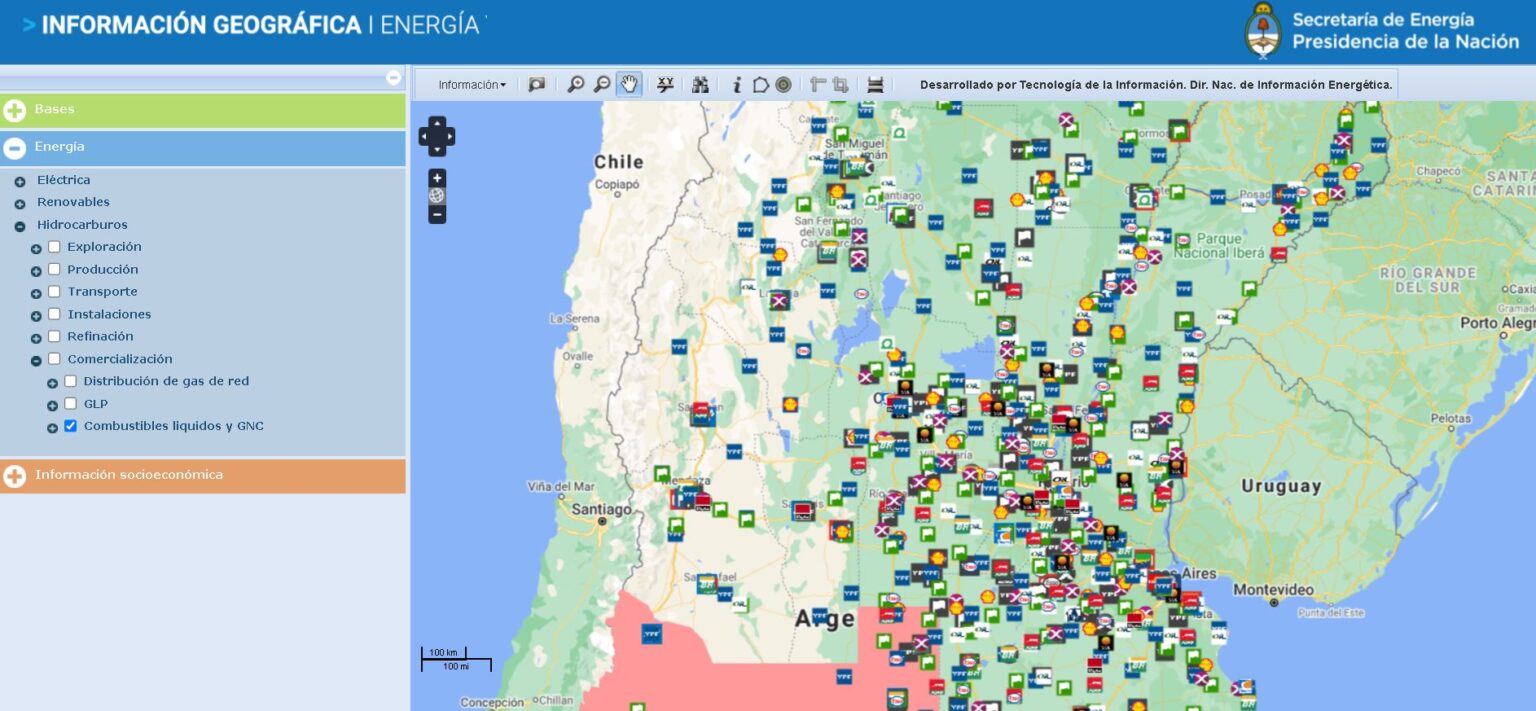Image resolution: width=1536 pixels, height=711 pixels.
Task: Click the zoom-out magnifier toolbar icon
Action: [x=602, y=85]
